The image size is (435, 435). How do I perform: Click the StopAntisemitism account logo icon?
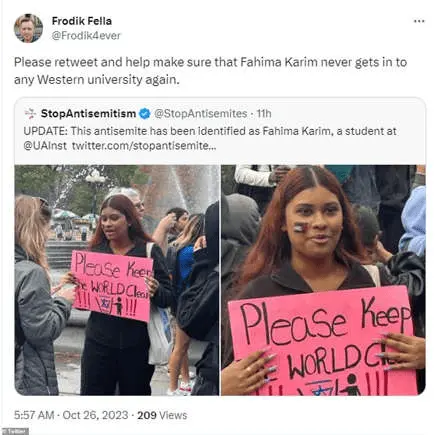coord(30,114)
